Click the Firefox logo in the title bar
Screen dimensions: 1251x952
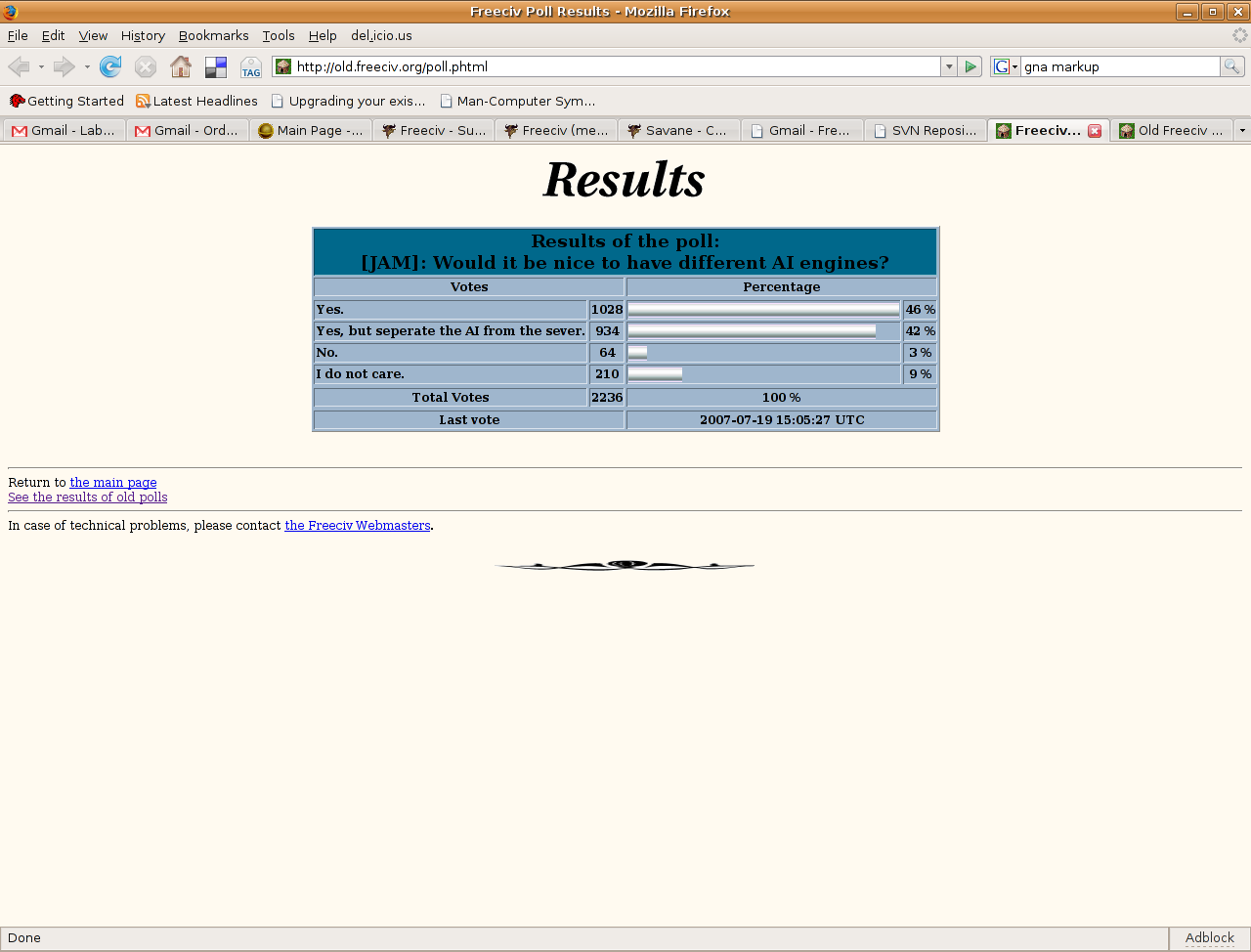click(10, 12)
